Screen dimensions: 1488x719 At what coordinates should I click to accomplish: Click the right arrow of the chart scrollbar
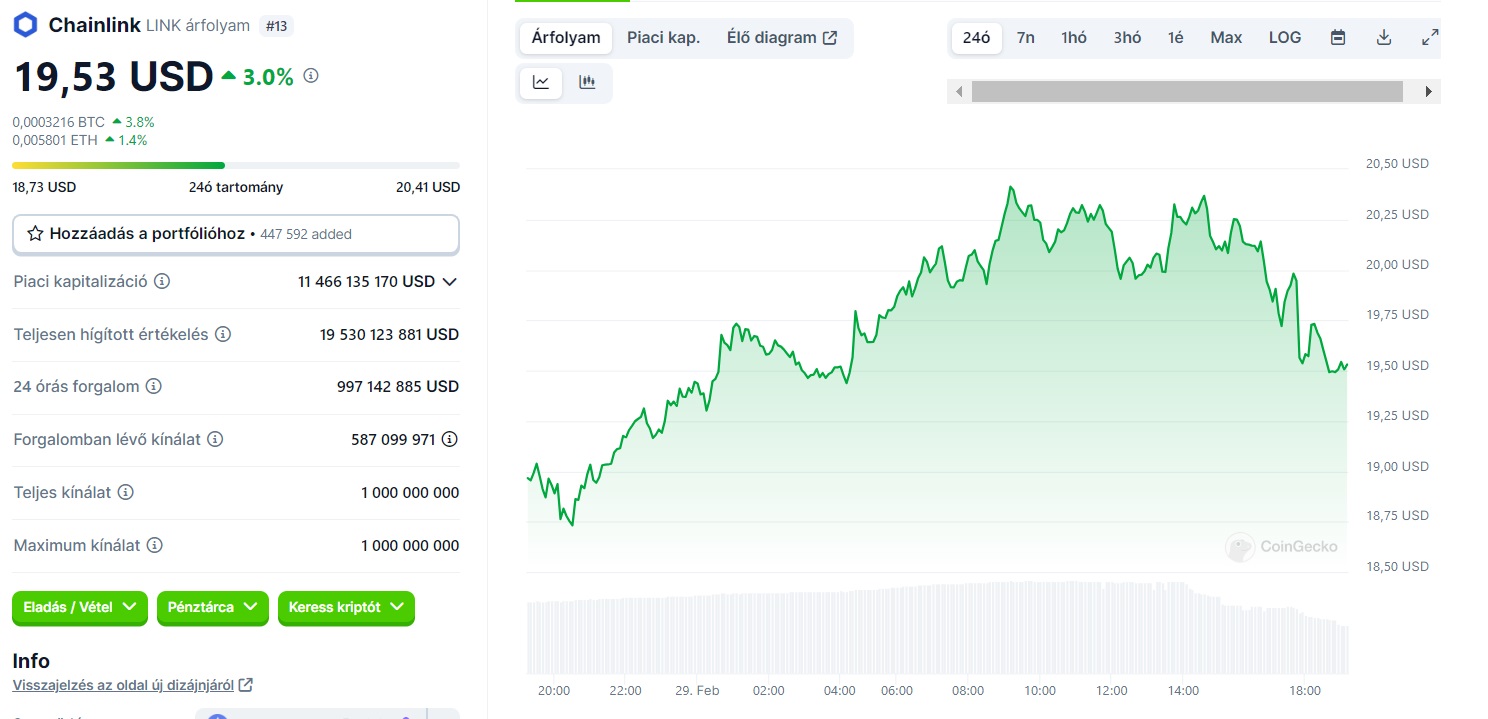(1430, 92)
